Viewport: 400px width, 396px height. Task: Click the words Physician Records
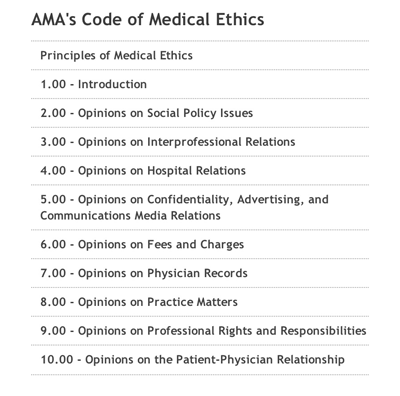197,273
